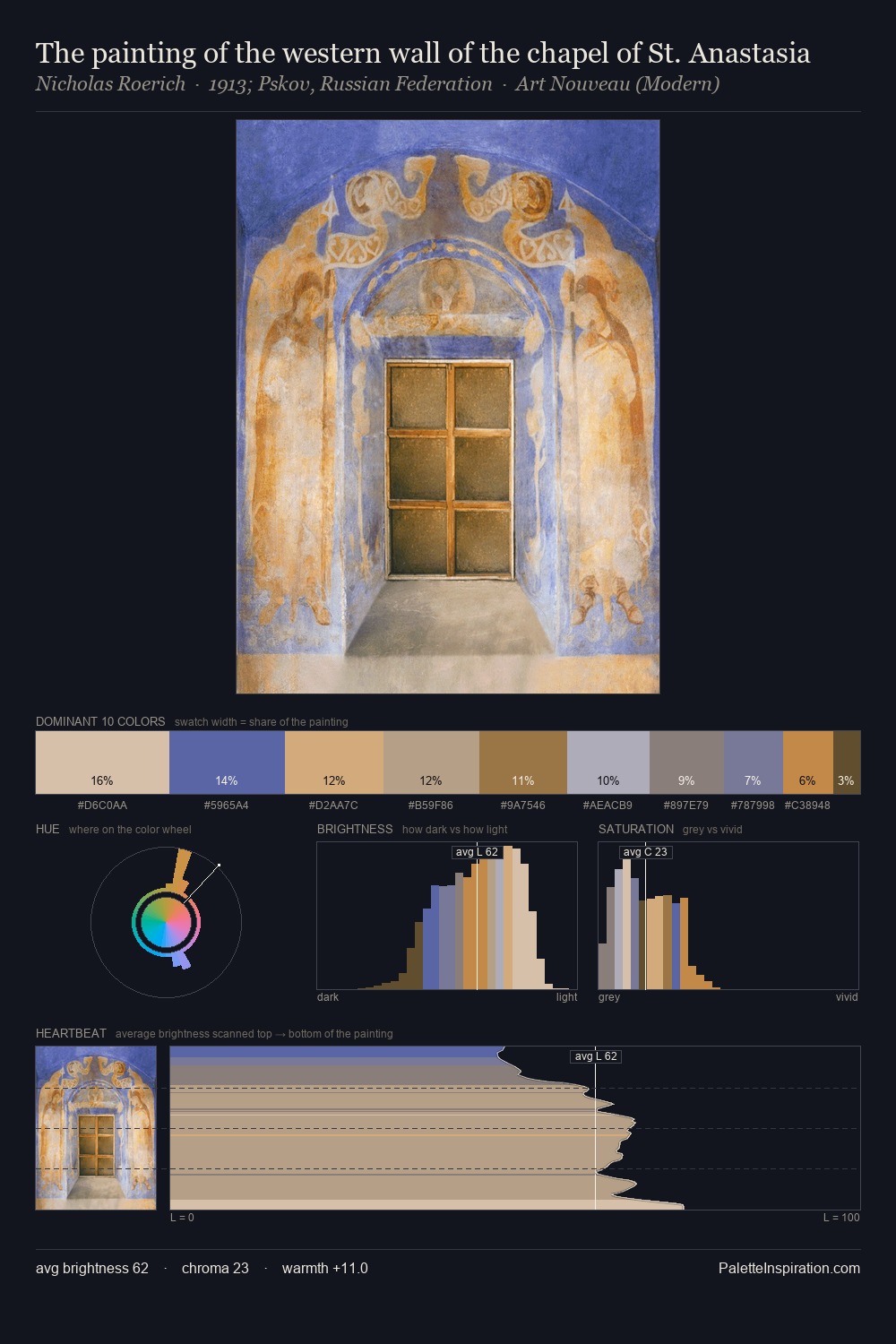Click "1913; Pskov, Russian Federation" text
Screen dimensions: 896x1344
coord(350,84)
